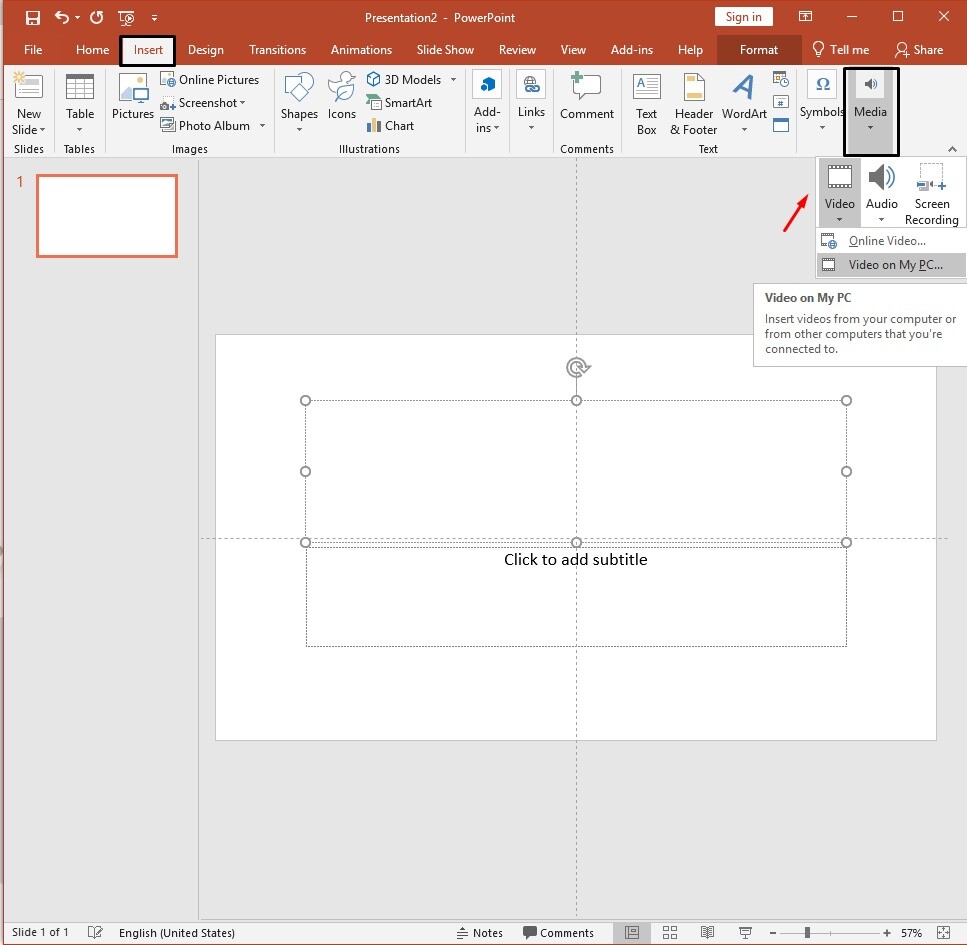The width and height of the screenshot is (967, 945).
Task: Insert a SmartArt graphic
Action: (399, 103)
